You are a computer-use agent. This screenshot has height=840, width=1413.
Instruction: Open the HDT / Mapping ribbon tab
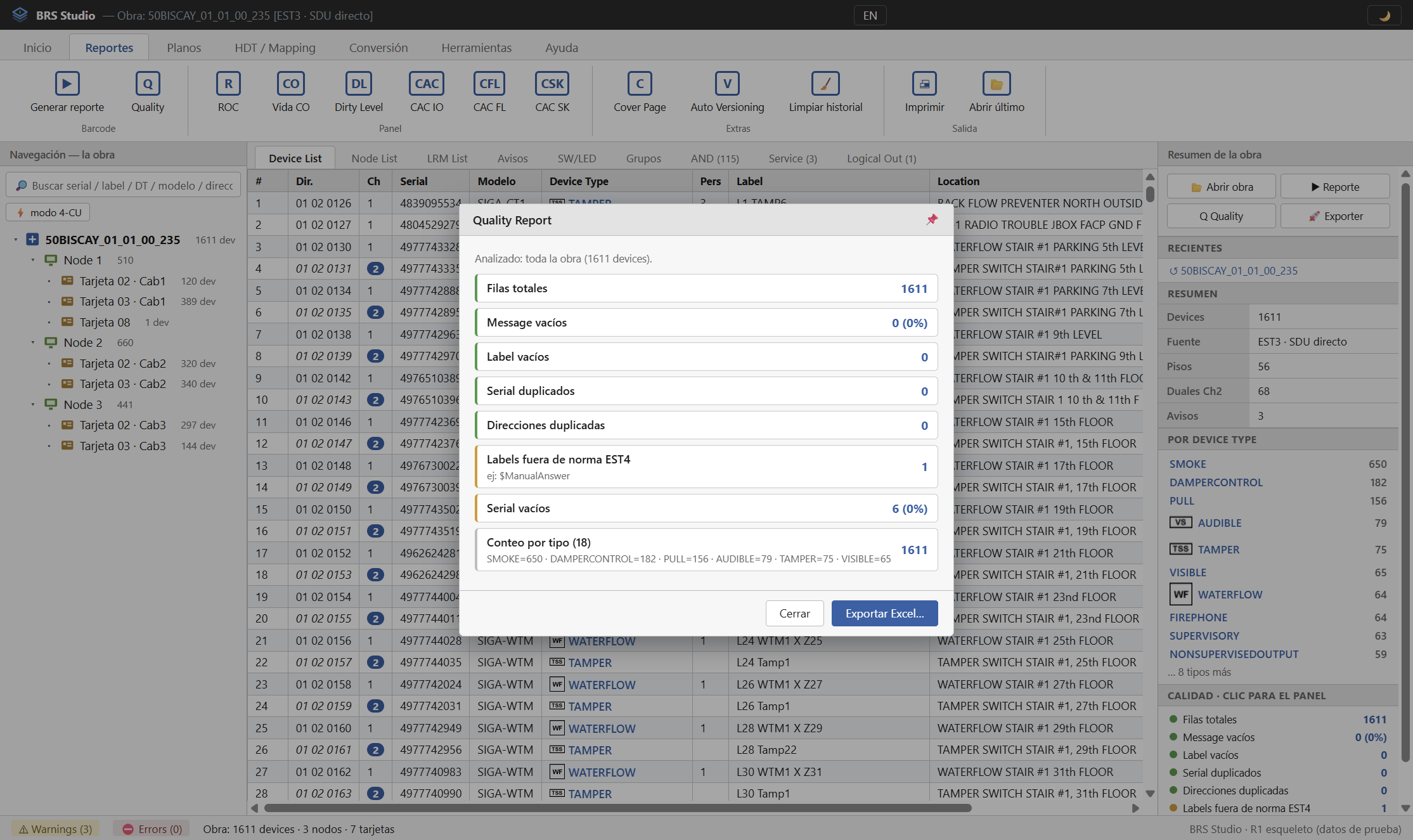pos(274,48)
